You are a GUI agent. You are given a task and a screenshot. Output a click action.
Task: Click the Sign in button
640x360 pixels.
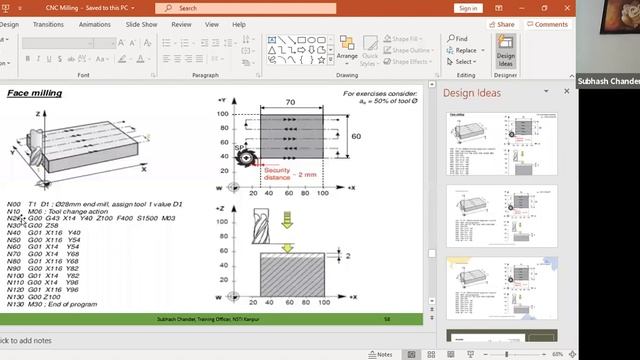[468, 8]
